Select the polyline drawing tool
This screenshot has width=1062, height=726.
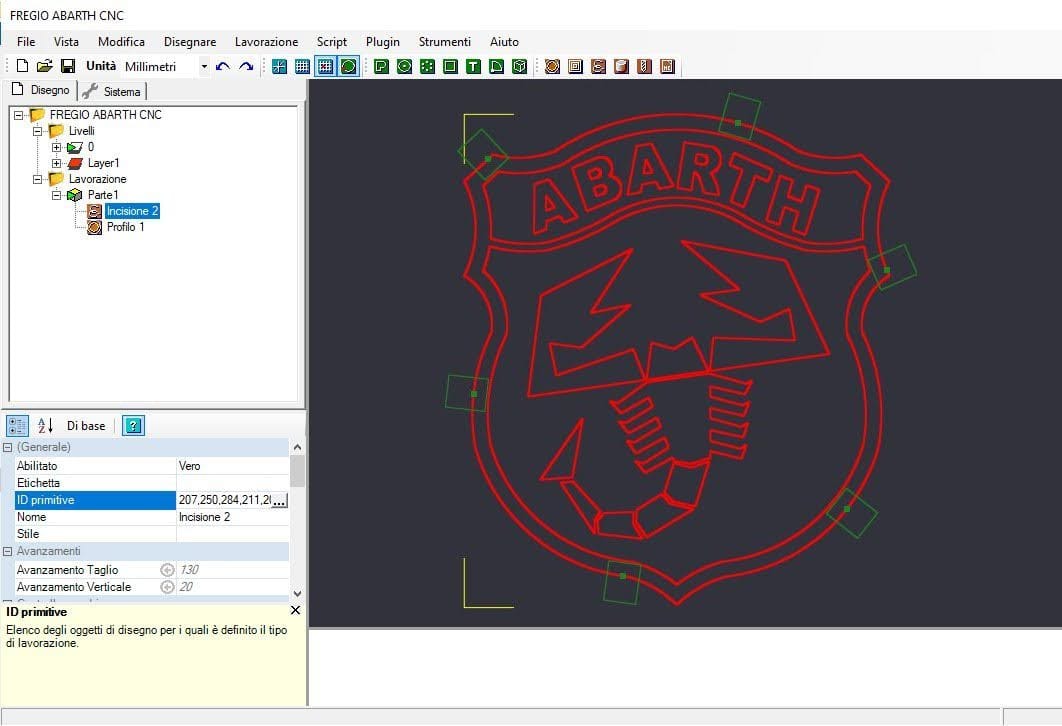(x=381, y=66)
